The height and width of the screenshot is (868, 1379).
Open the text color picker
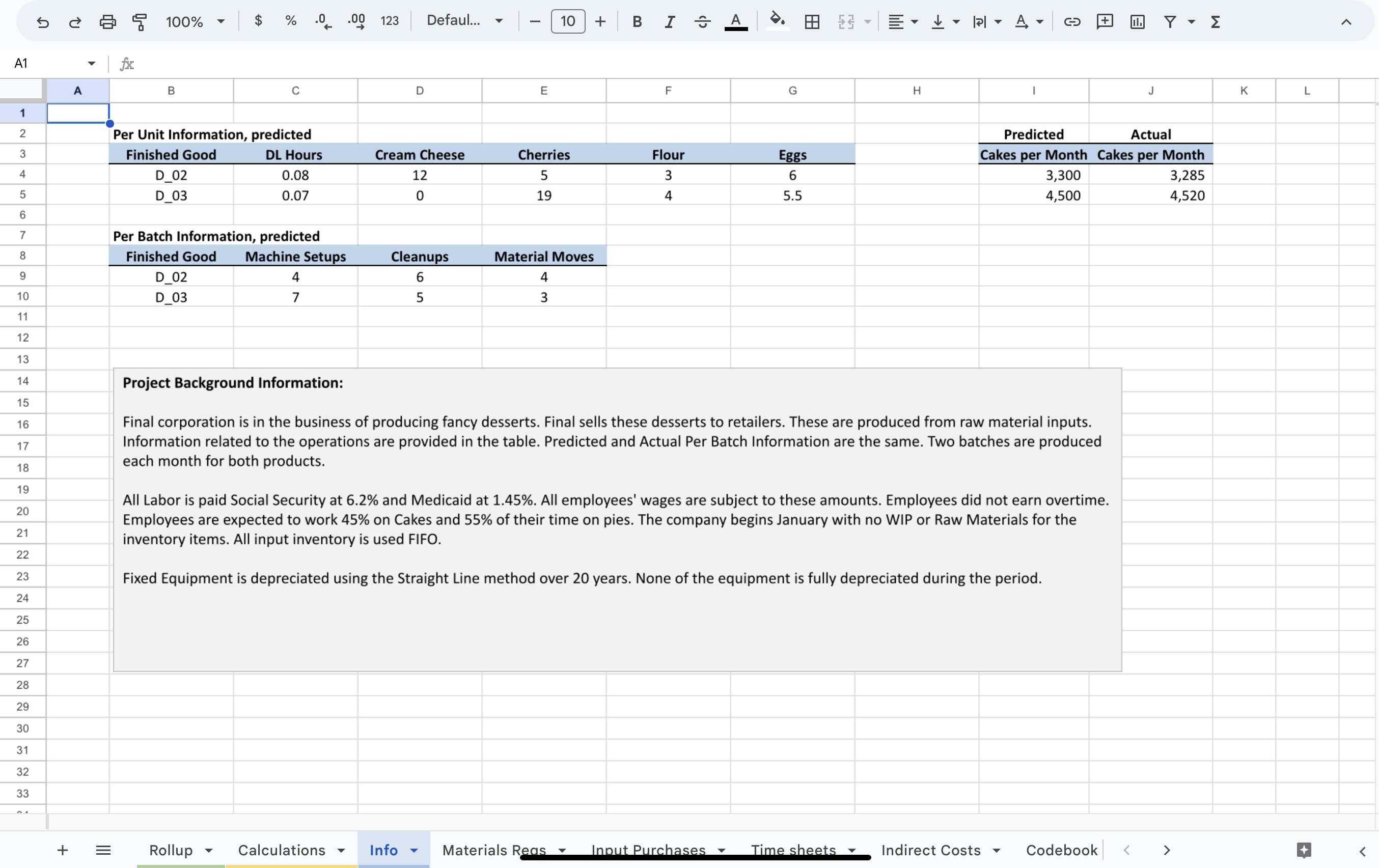point(736,21)
